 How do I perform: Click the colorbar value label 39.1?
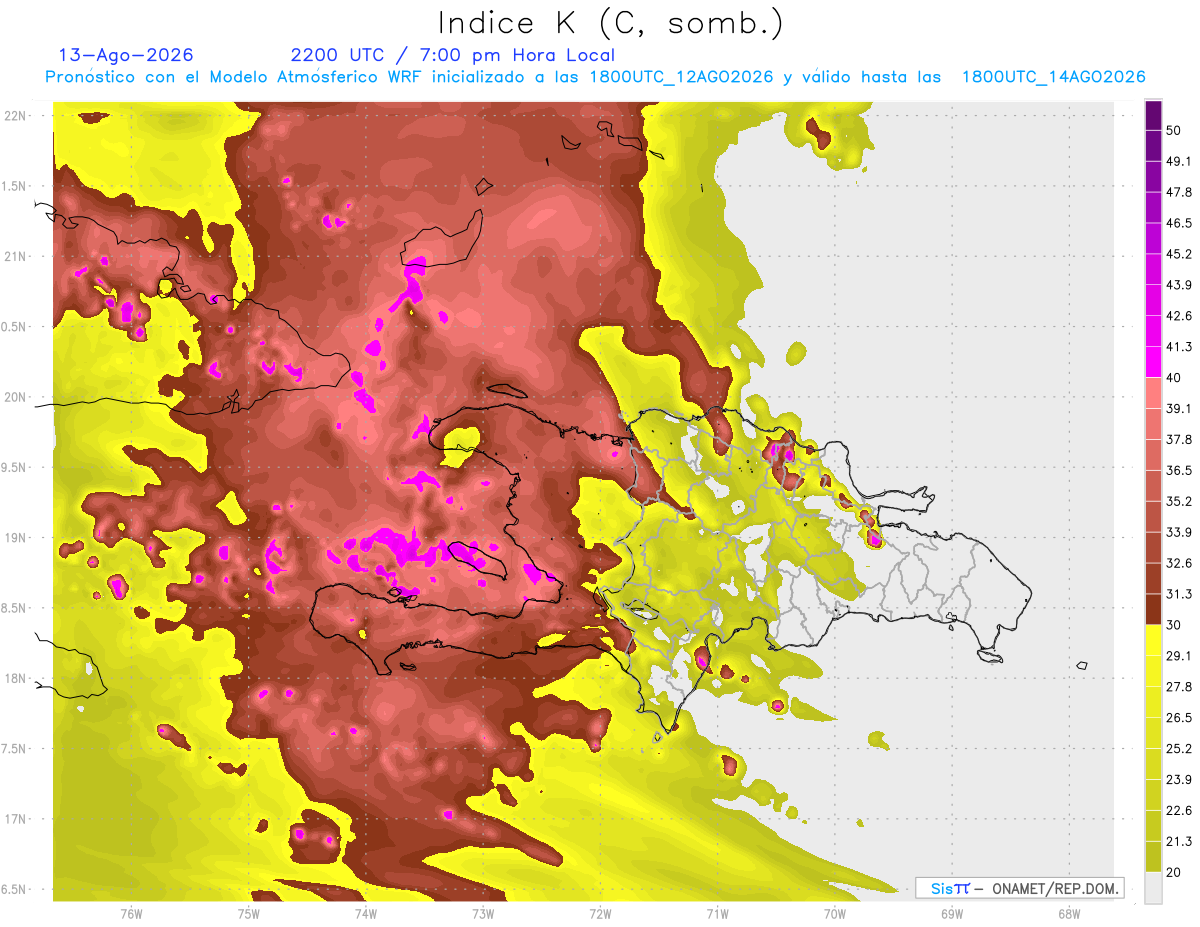point(1179,409)
